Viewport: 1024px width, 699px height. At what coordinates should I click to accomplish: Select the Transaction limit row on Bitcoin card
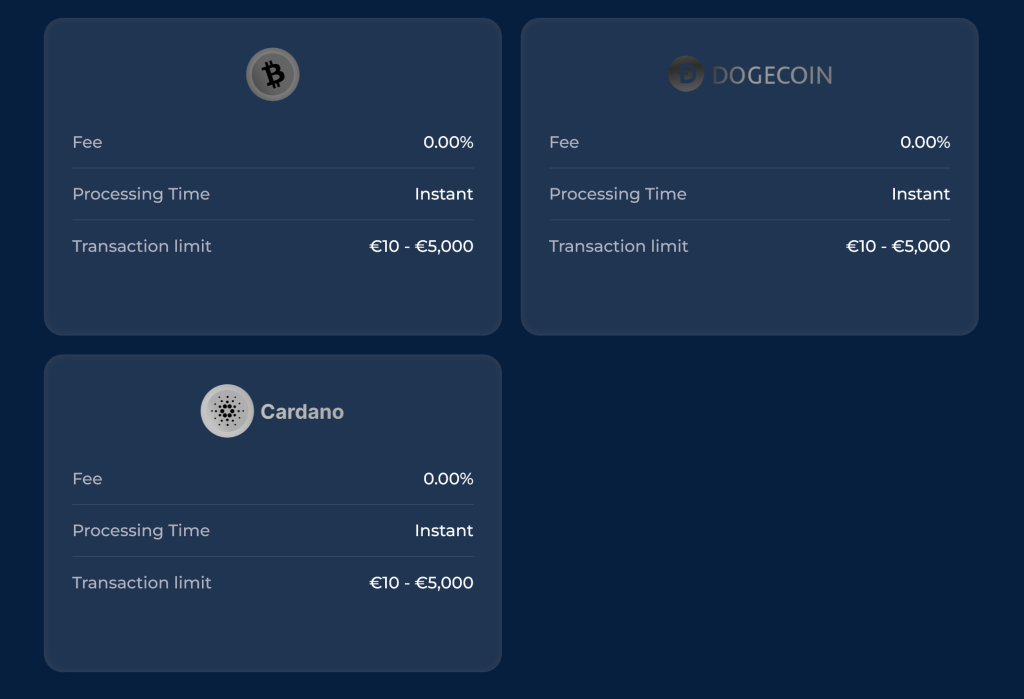(x=272, y=246)
